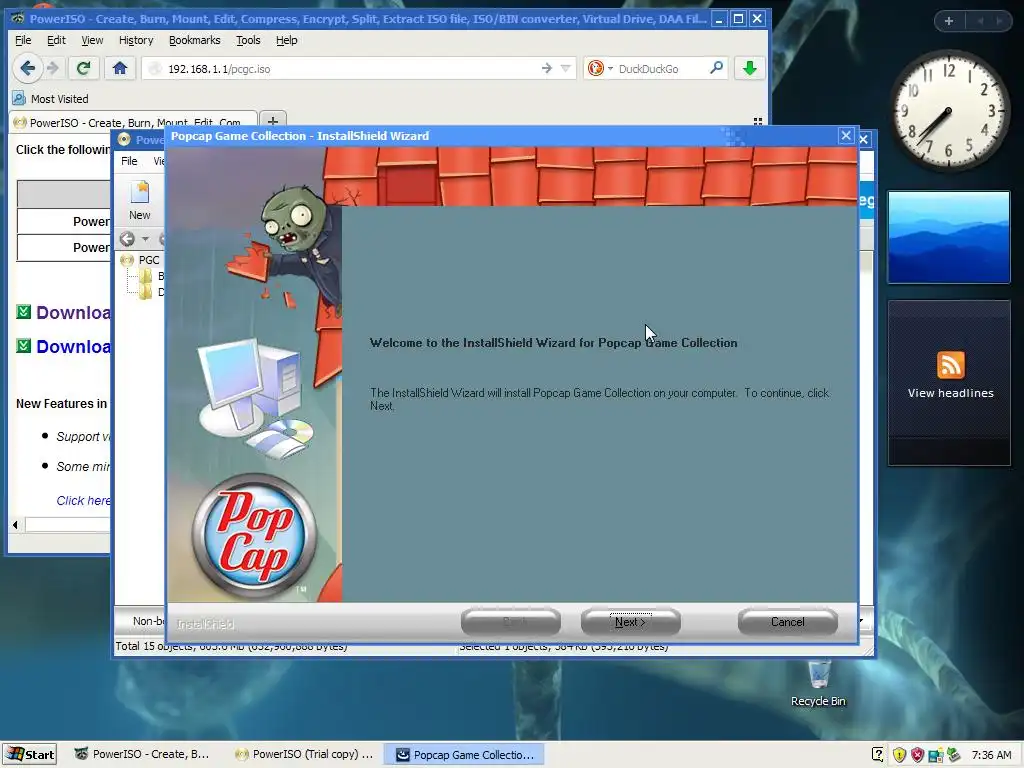
Task: Open the Bookmarks menu
Action: (x=195, y=40)
